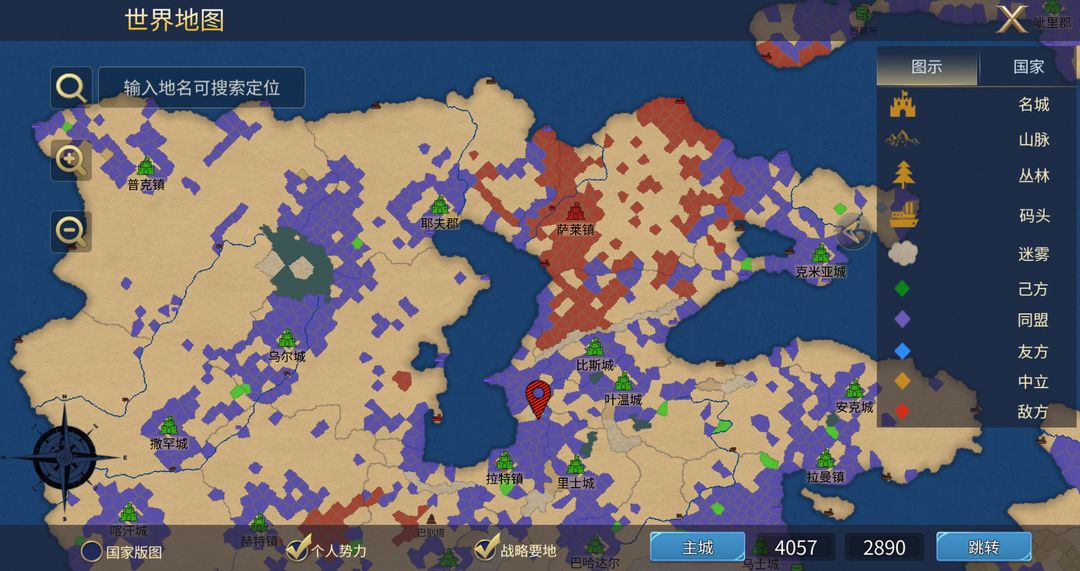Click the red location pin marker
The height and width of the screenshot is (571, 1080).
[x=539, y=399]
